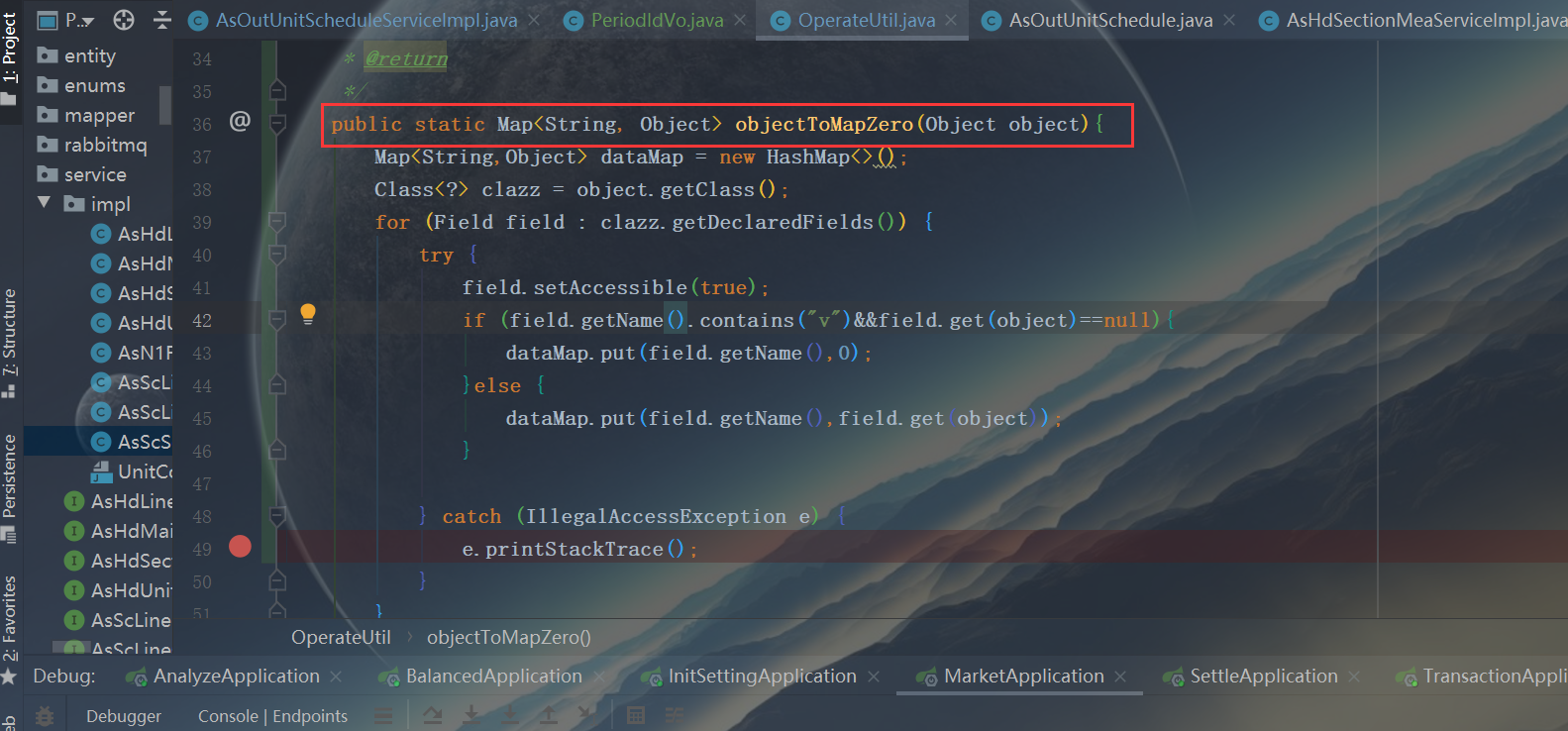This screenshot has height=731, width=1568.
Task: Close the PeriodIdVo.java tab
Action: coord(740,20)
